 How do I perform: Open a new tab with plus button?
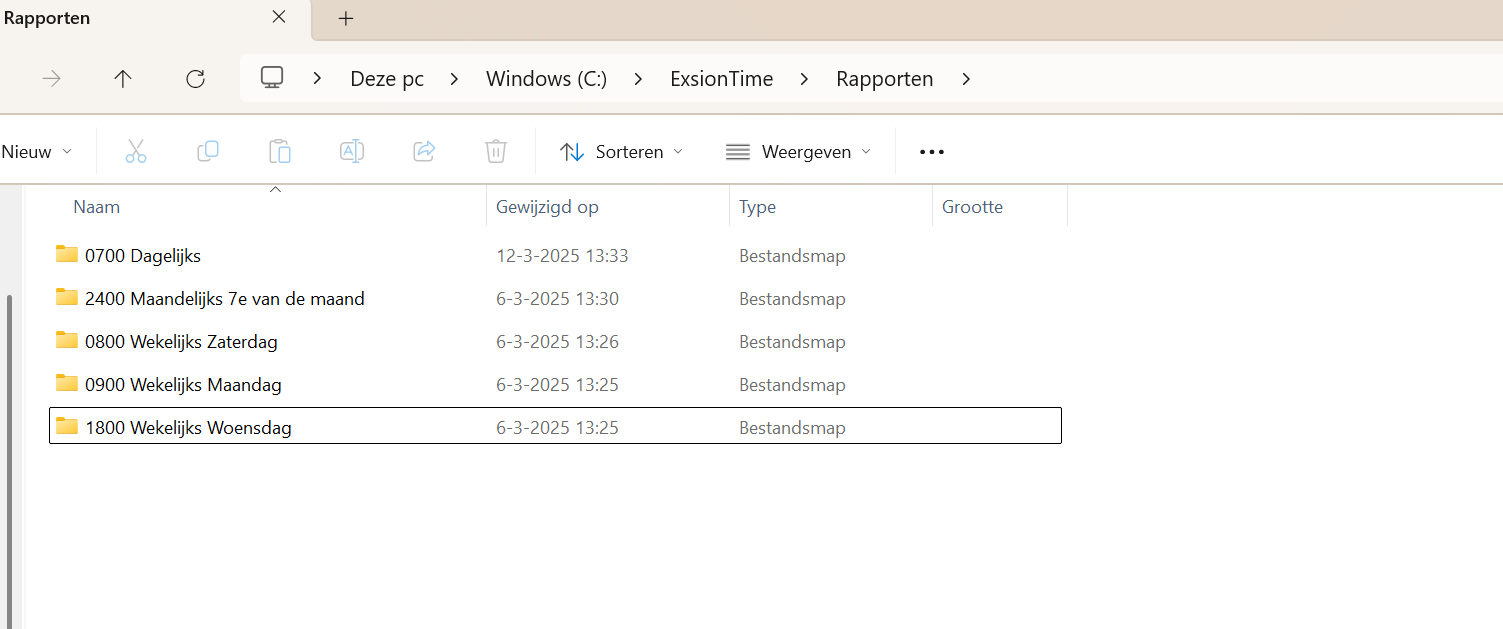pos(346,18)
